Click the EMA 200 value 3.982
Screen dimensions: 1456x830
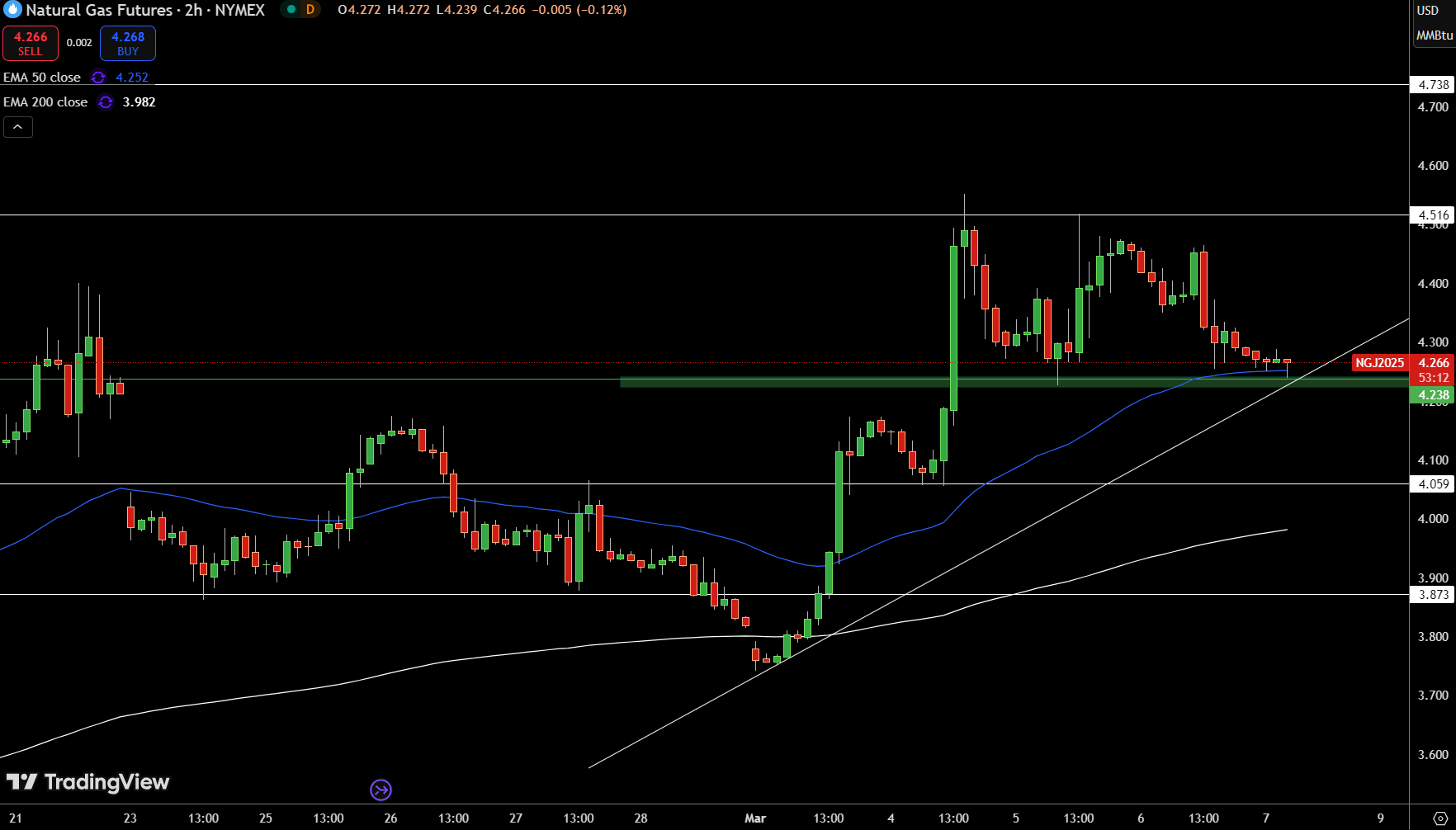pos(139,102)
